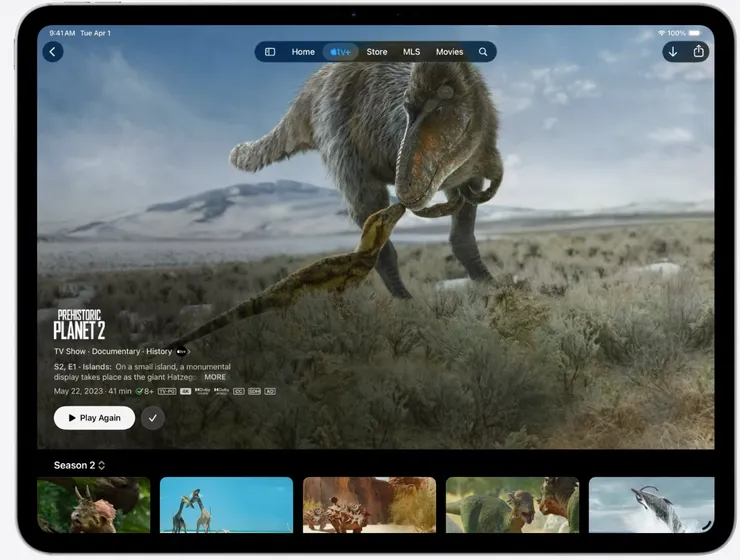The height and width of the screenshot is (560, 740).
Task: Tap the Prehistoric Planet 2 logo
Action: 79,325
